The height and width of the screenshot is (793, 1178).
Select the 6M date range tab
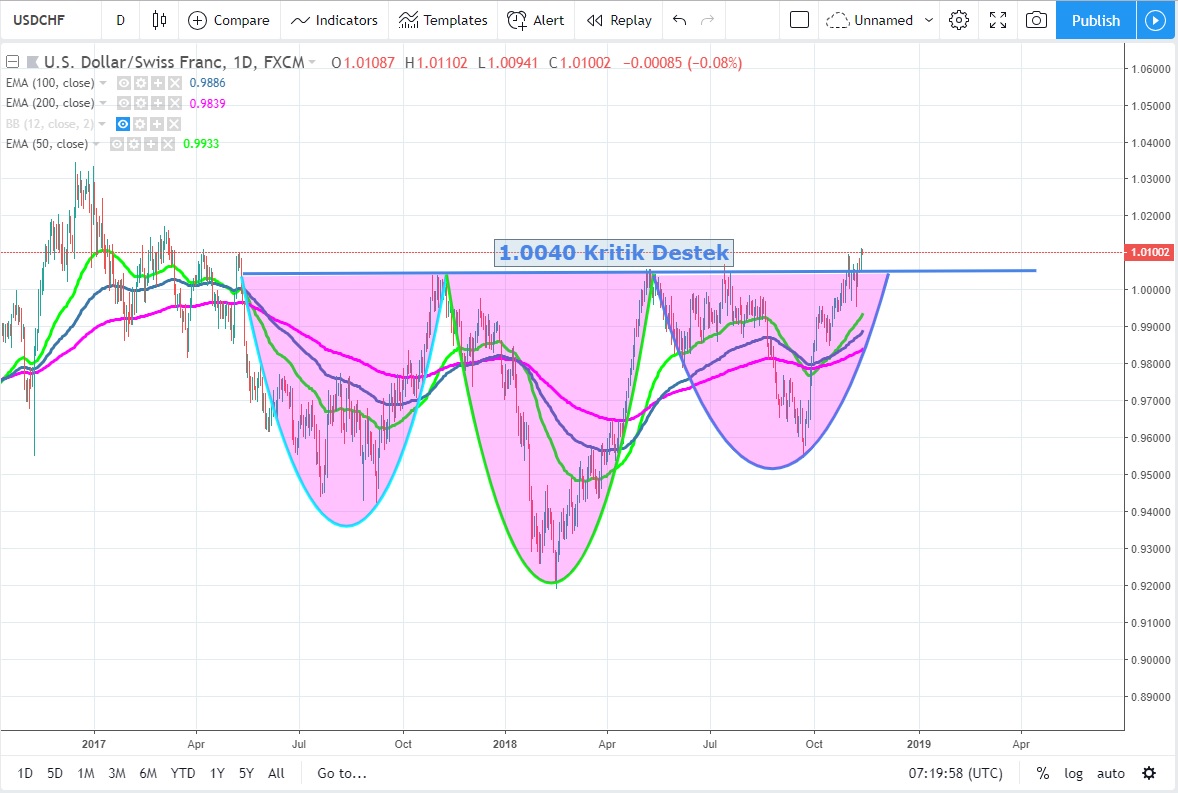tap(148, 773)
